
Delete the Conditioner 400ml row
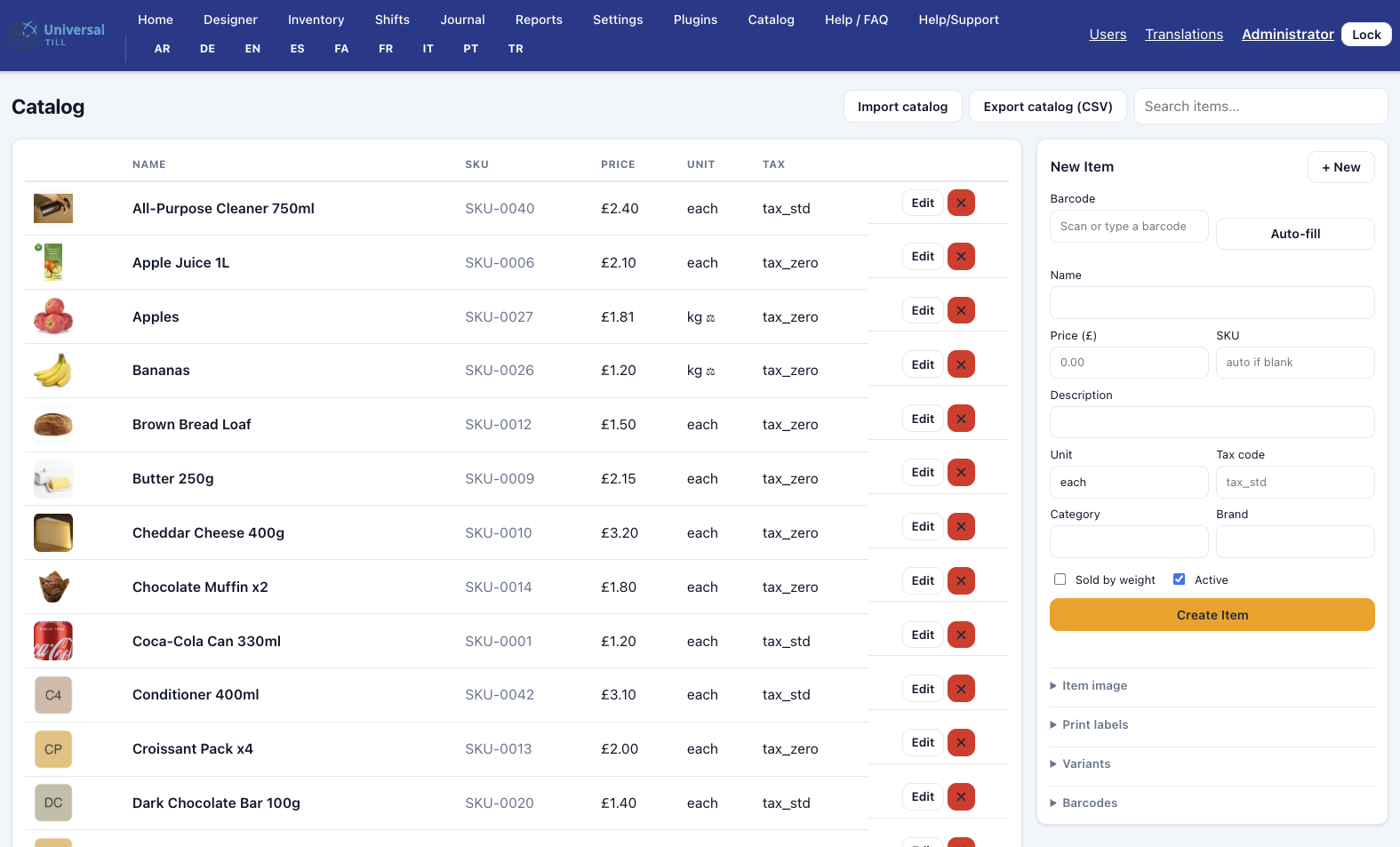click(x=961, y=689)
